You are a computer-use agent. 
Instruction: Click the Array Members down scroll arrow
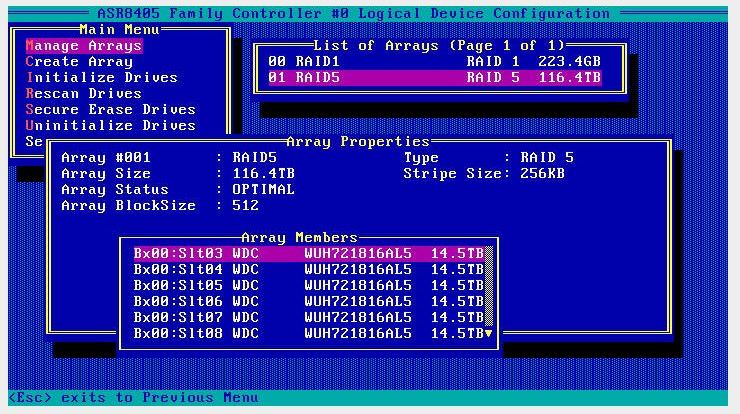pyautogui.click(x=488, y=333)
